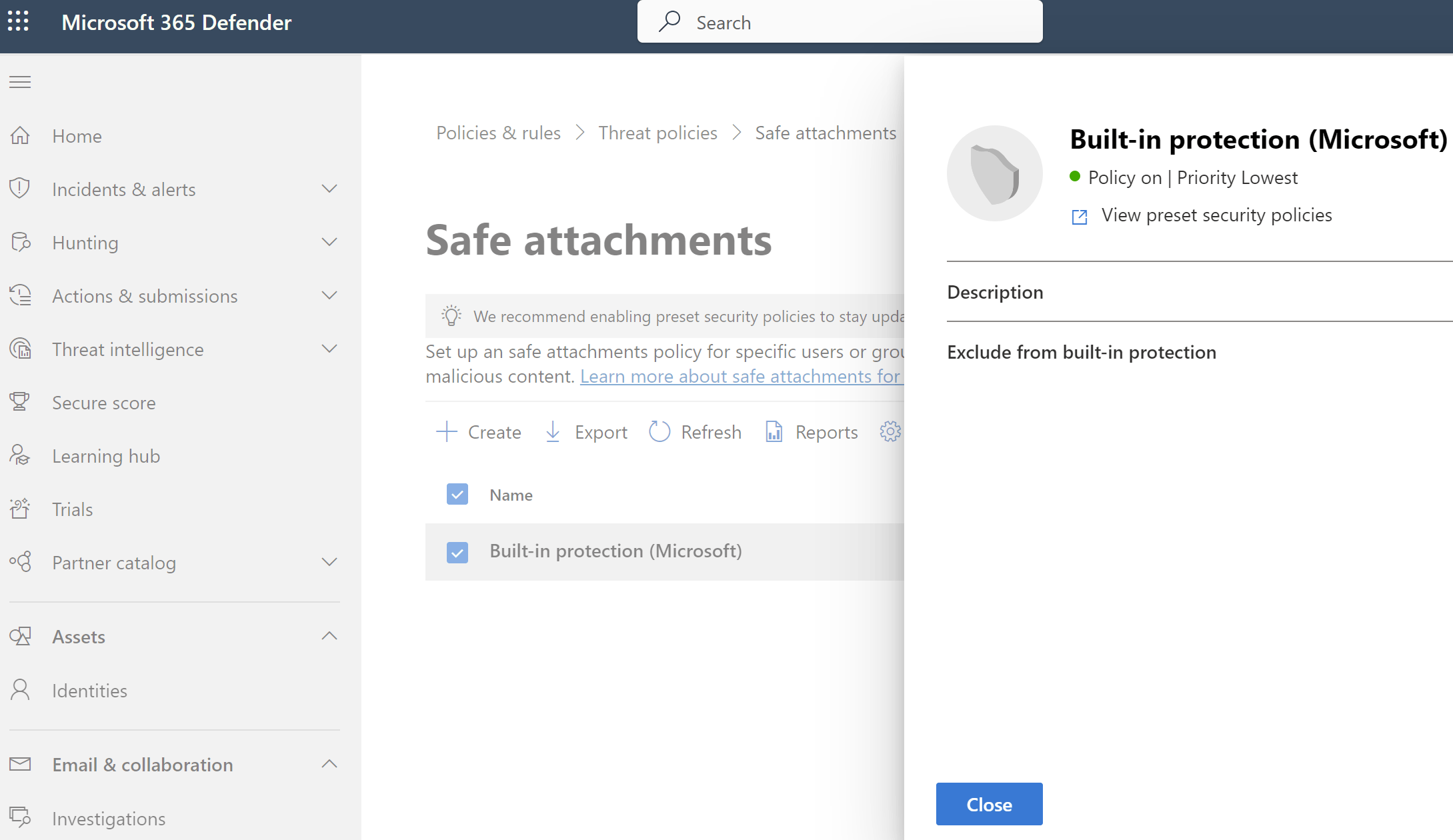Expand the Hunting menu chevron
1453x840 pixels.
click(x=329, y=243)
